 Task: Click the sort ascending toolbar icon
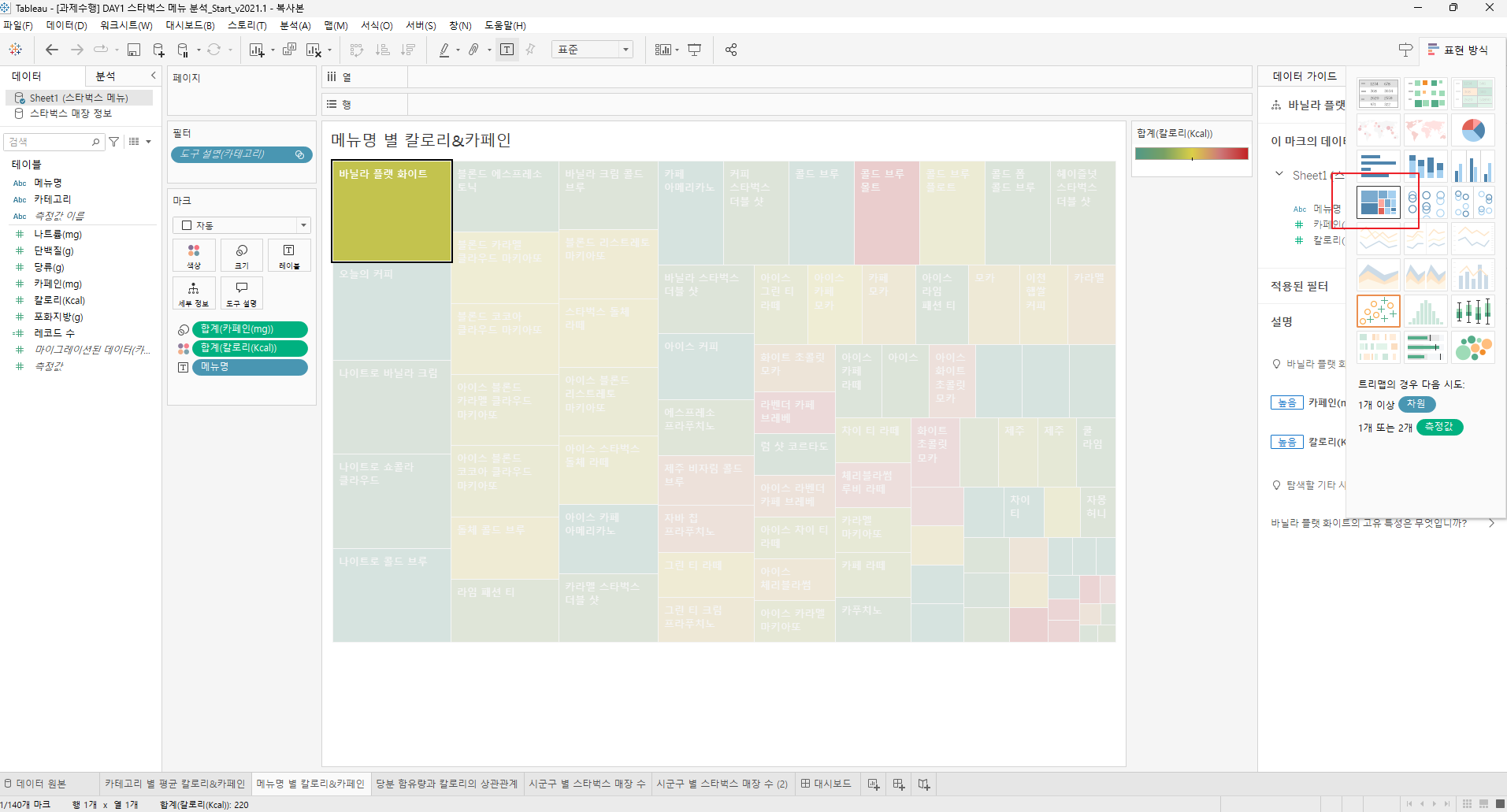coord(383,50)
